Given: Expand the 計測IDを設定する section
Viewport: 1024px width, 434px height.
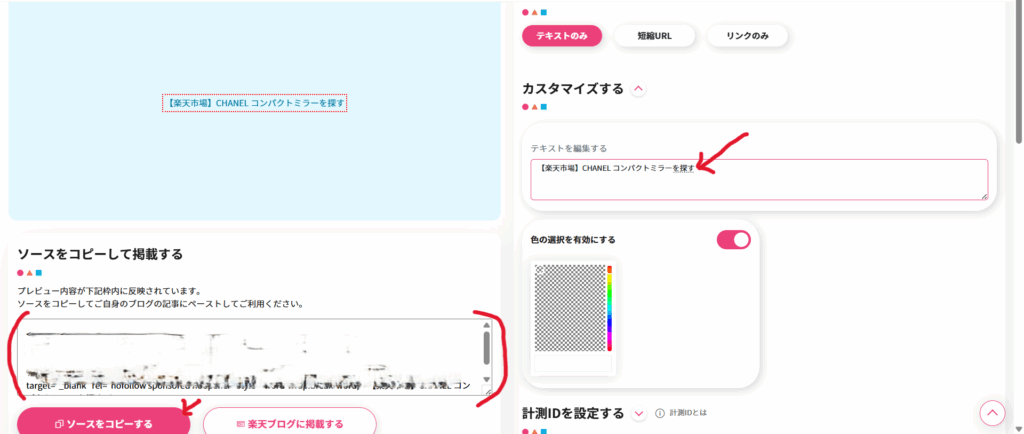Looking at the screenshot, I should [x=639, y=413].
